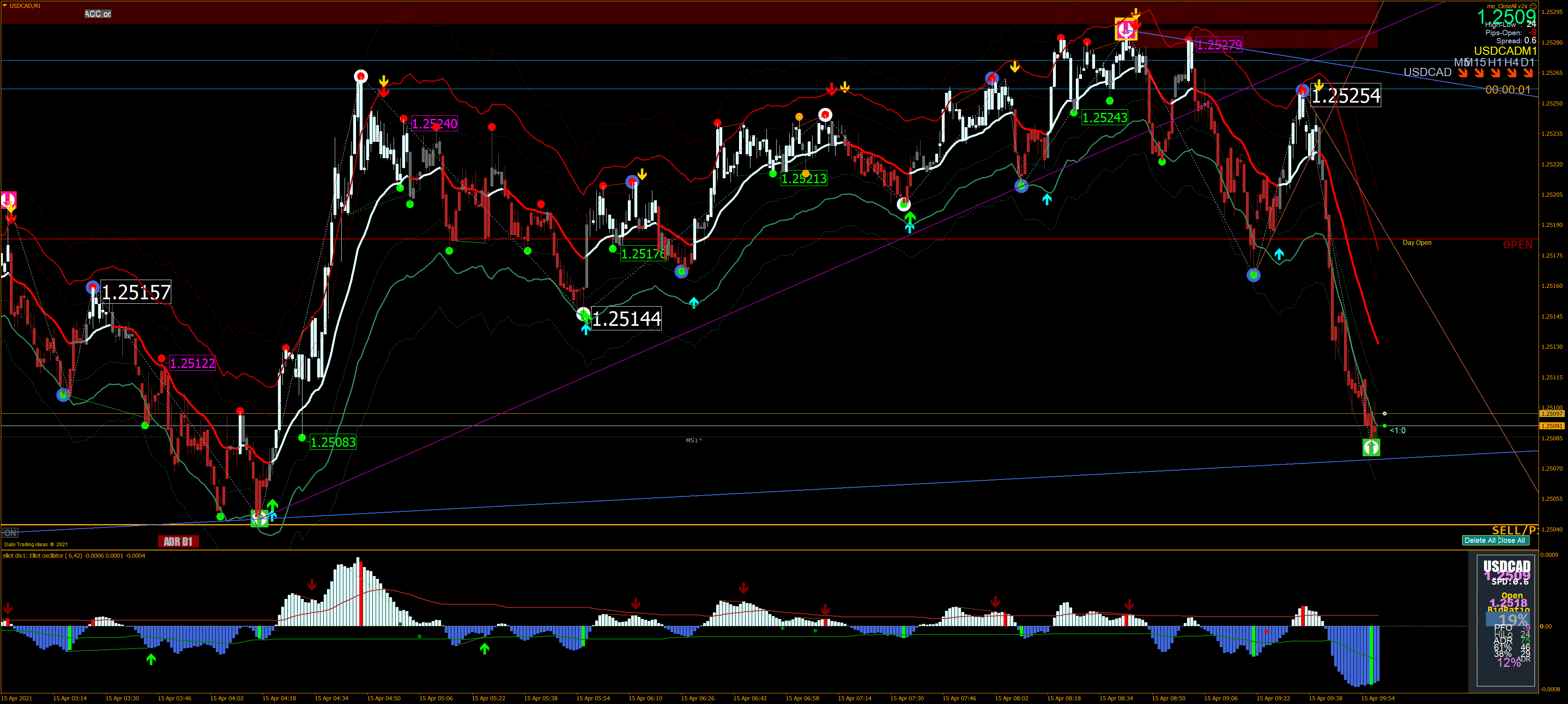1568x704 pixels.
Task: Click the green 1.25083 price label
Action: click(x=332, y=442)
